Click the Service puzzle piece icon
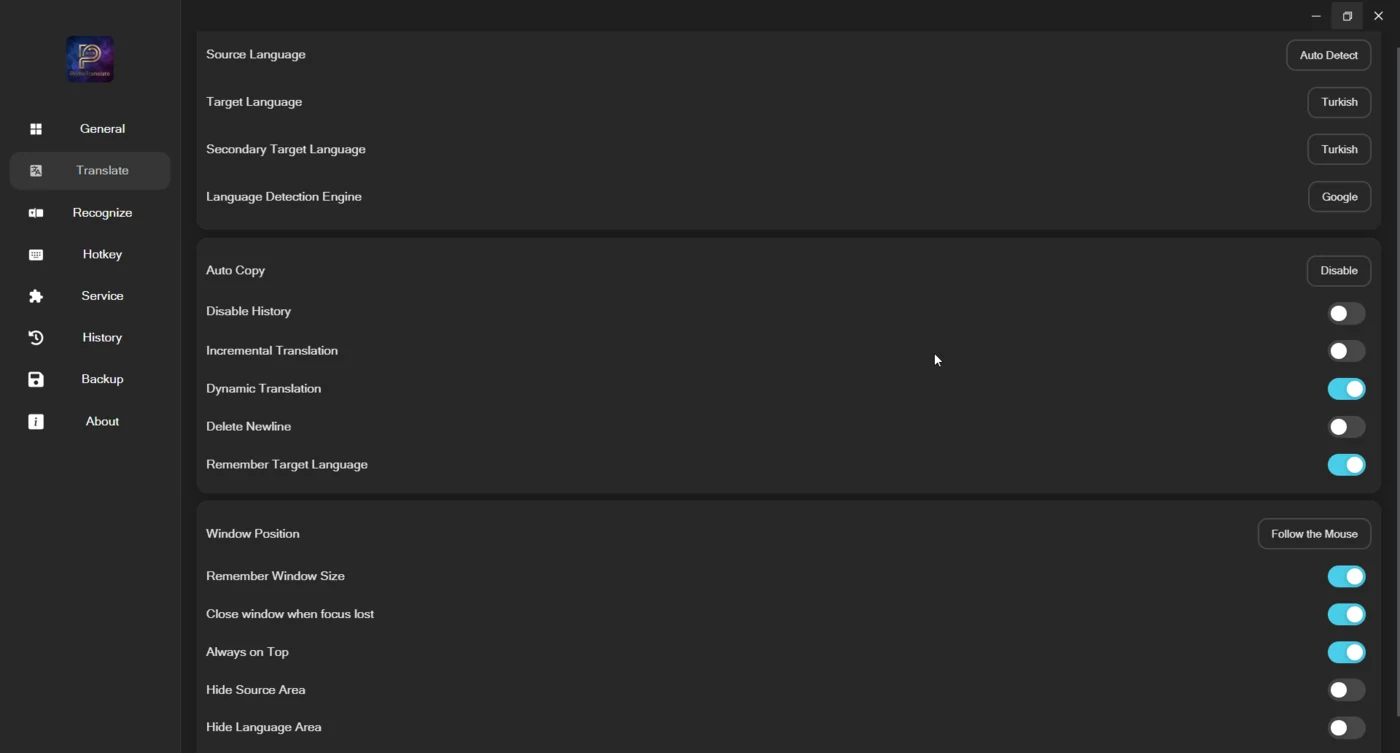This screenshot has width=1400, height=753. [x=36, y=297]
